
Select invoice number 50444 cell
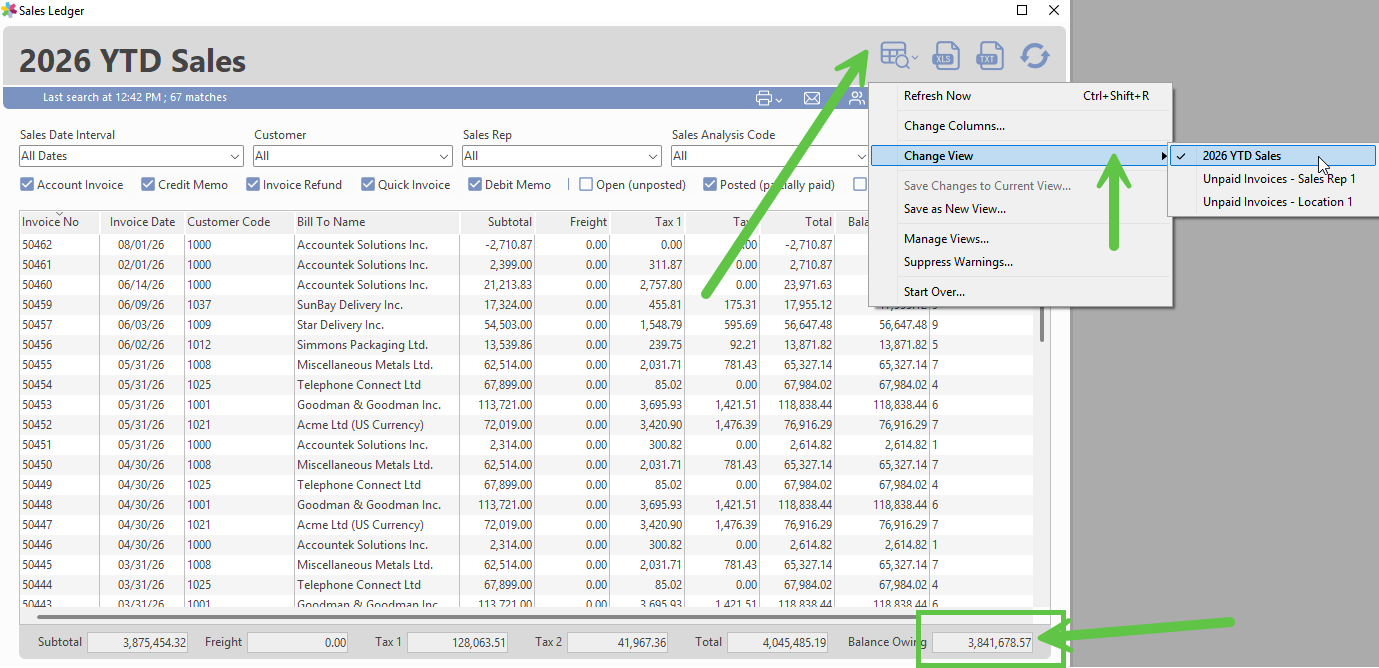click(x=59, y=585)
